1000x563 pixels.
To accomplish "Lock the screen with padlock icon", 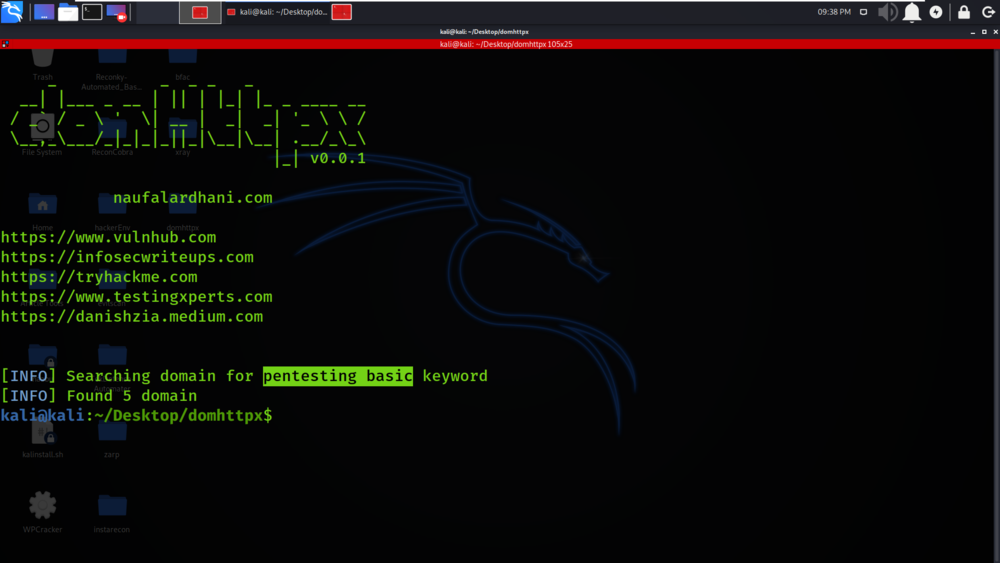I will pyautogui.click(x=964, y=12).
